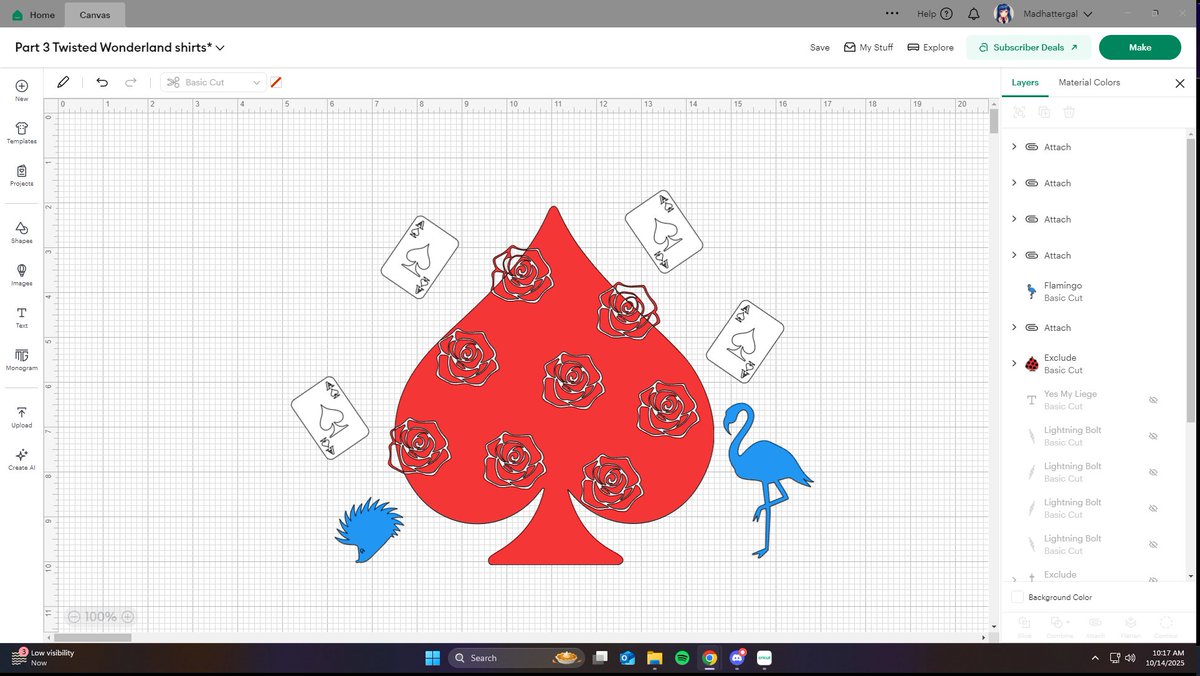
Task: Click the Delete trash icon in Layers
Action: click(x=1069, y=113)
